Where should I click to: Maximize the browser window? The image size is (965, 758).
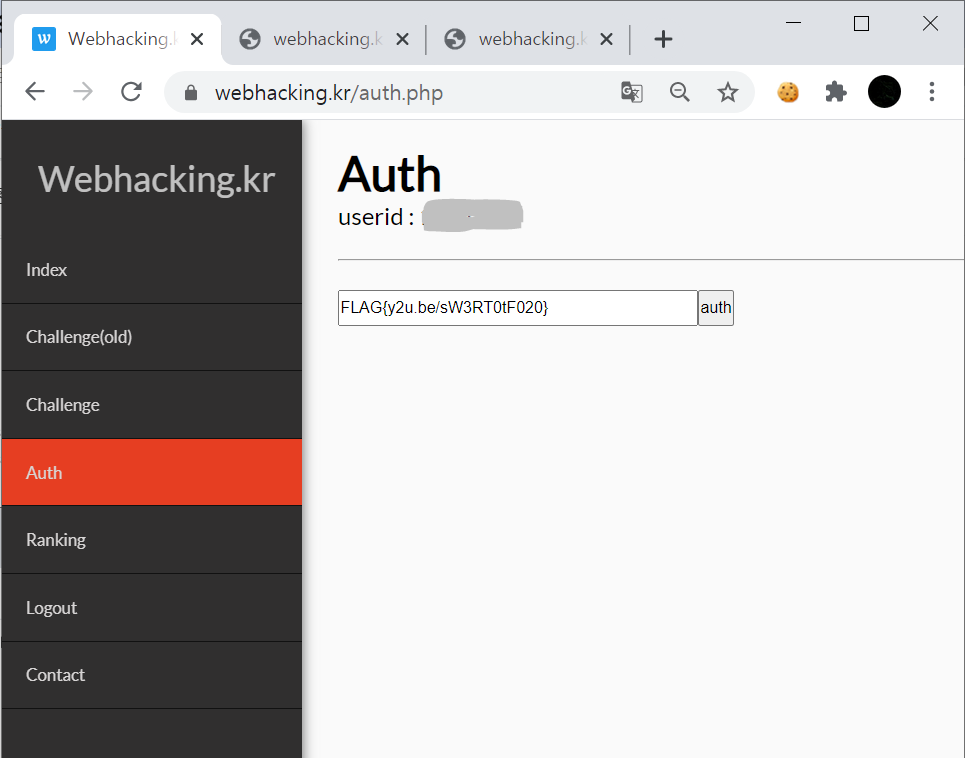pos(861,23)
